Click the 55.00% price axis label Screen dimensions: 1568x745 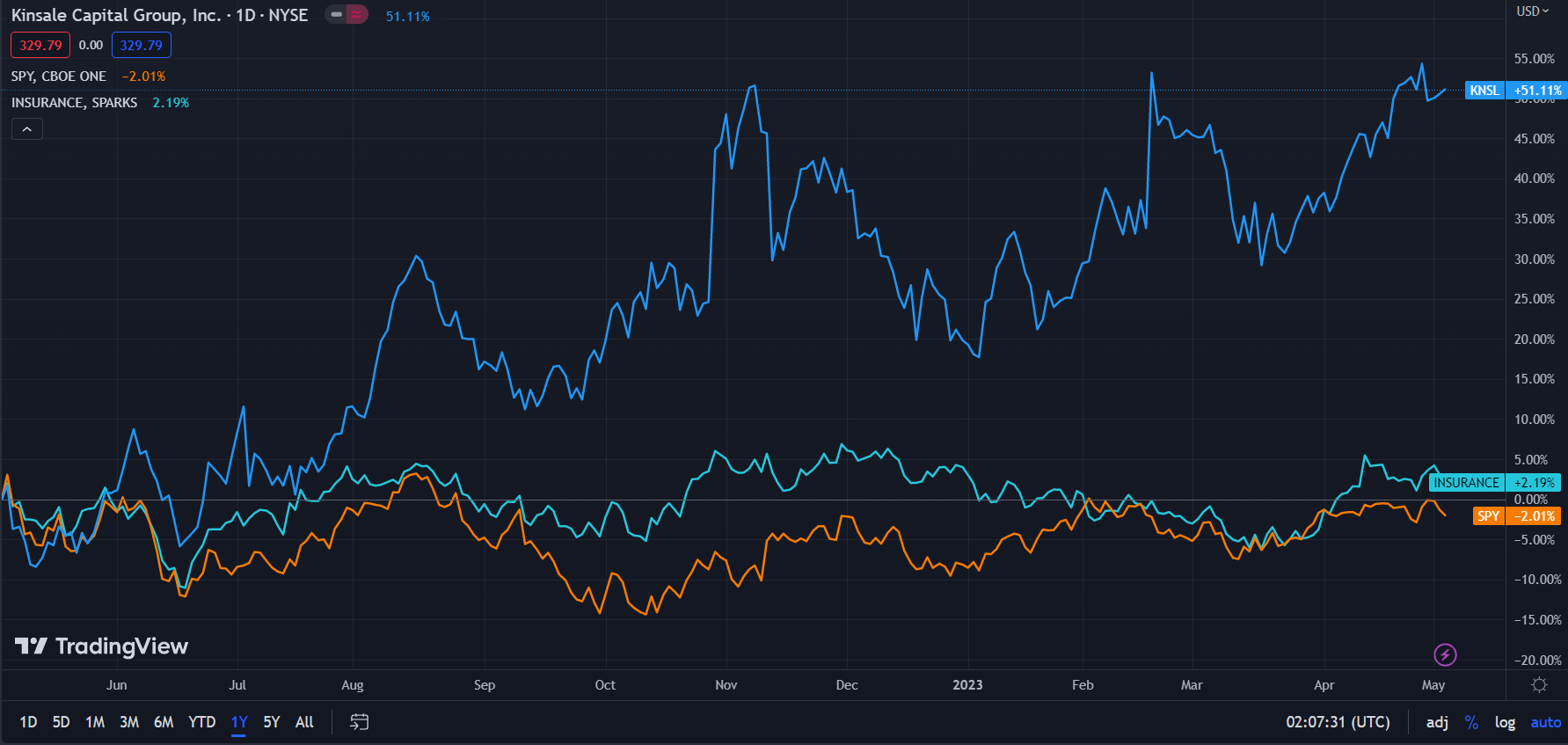point(1535,59)
